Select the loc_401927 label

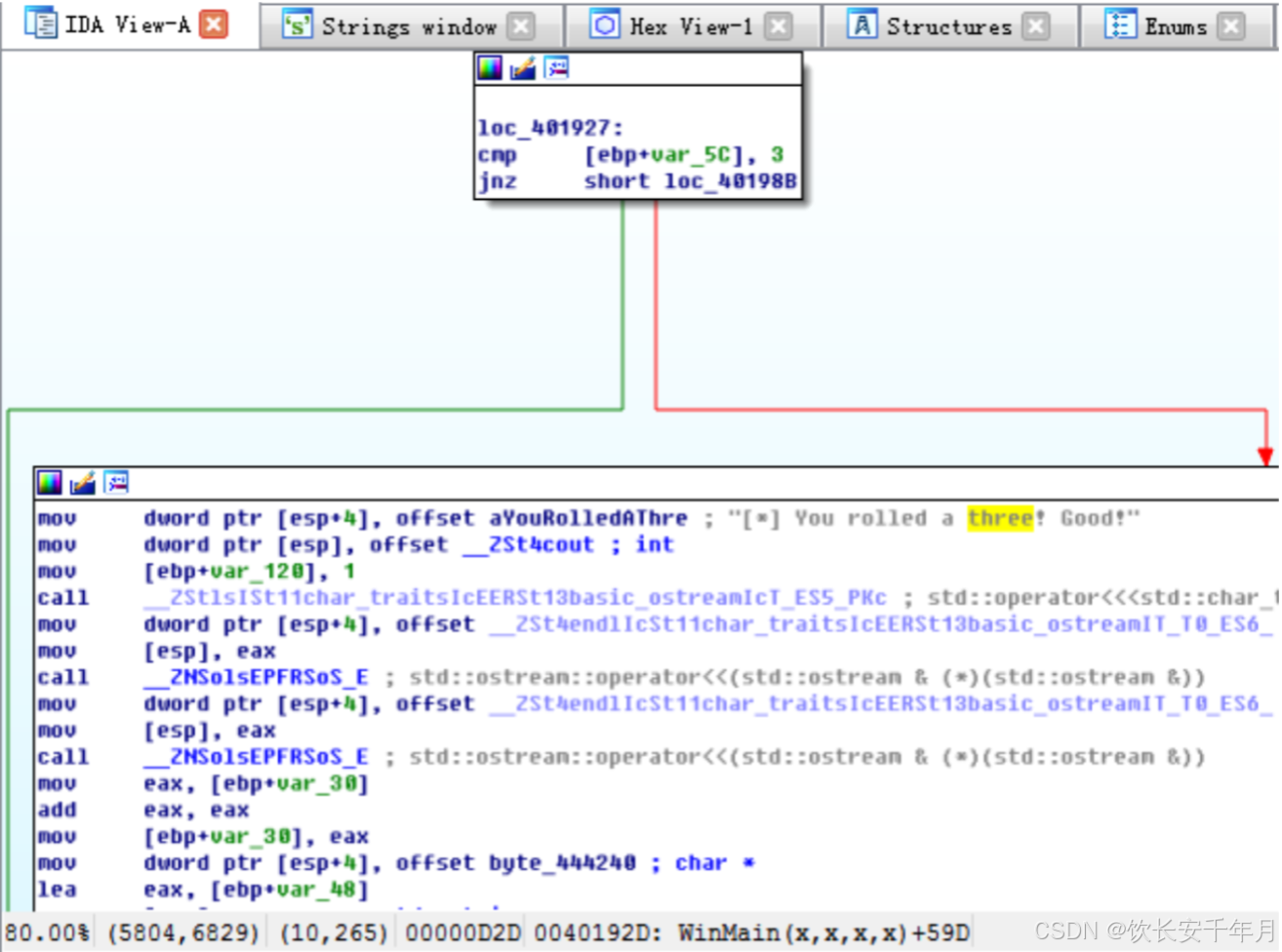tap(550, 128)
